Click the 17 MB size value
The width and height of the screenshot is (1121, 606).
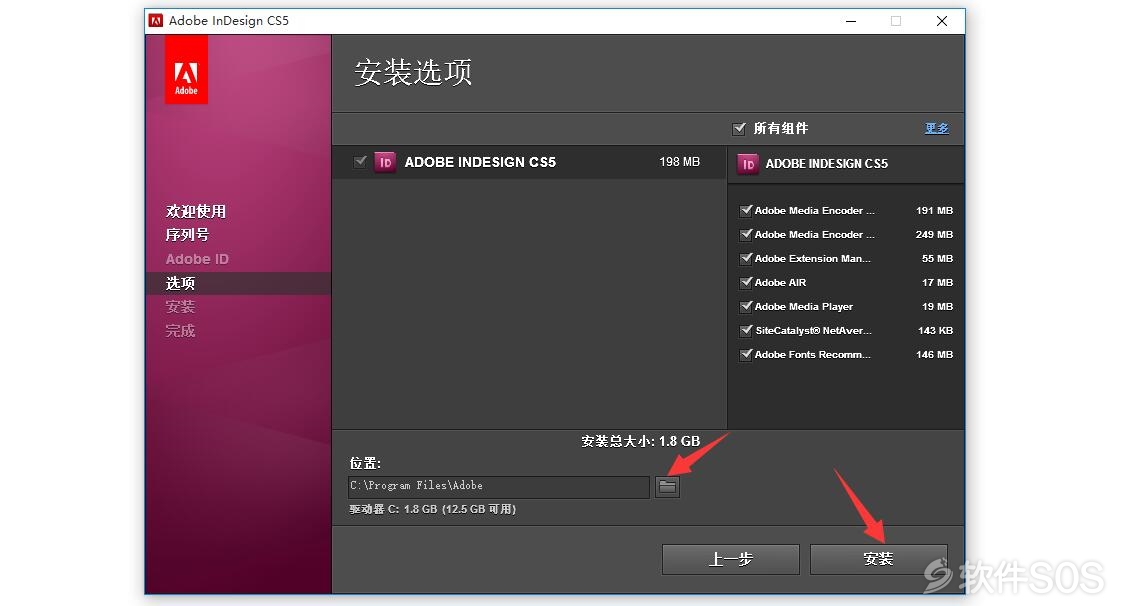pyautogui.click(x=937, y=282)
